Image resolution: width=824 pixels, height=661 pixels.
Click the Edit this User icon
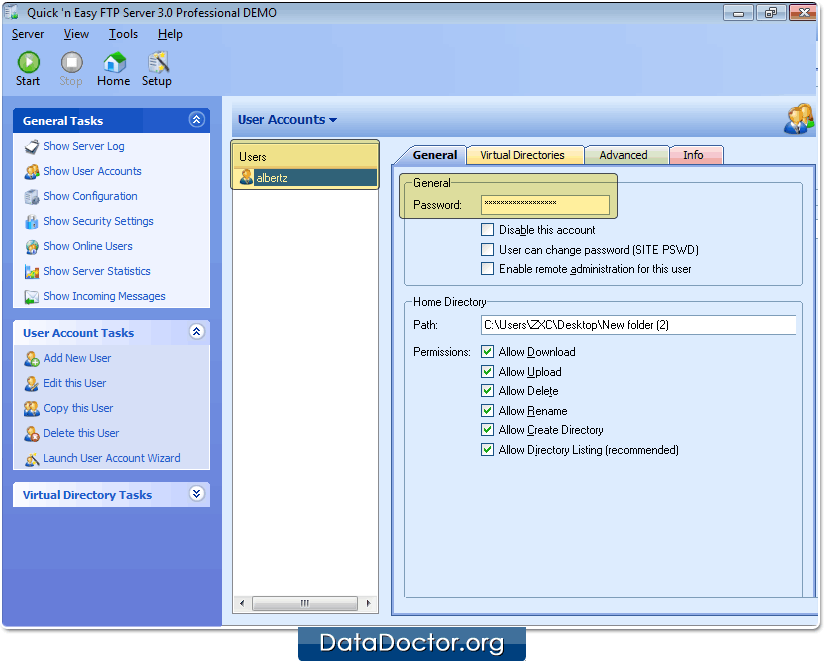[x=32, y=384]
